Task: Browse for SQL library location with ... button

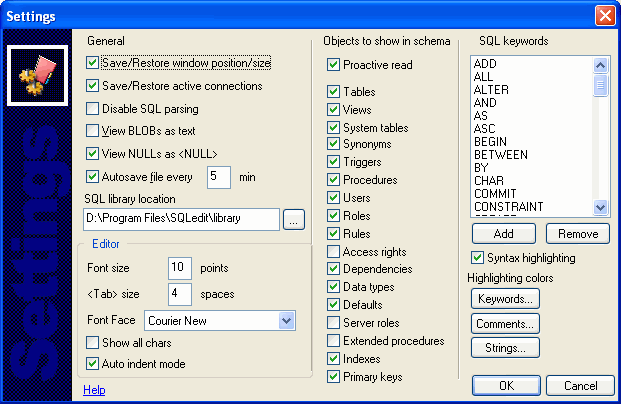Action: click(x=294, y=219)
